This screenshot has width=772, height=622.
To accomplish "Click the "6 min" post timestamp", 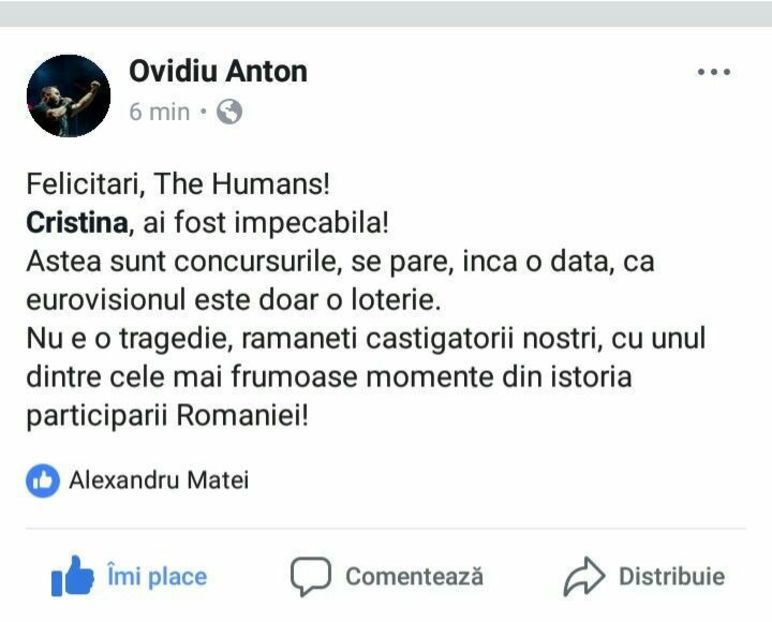I will pyautogui.click(x=159, y=112).
